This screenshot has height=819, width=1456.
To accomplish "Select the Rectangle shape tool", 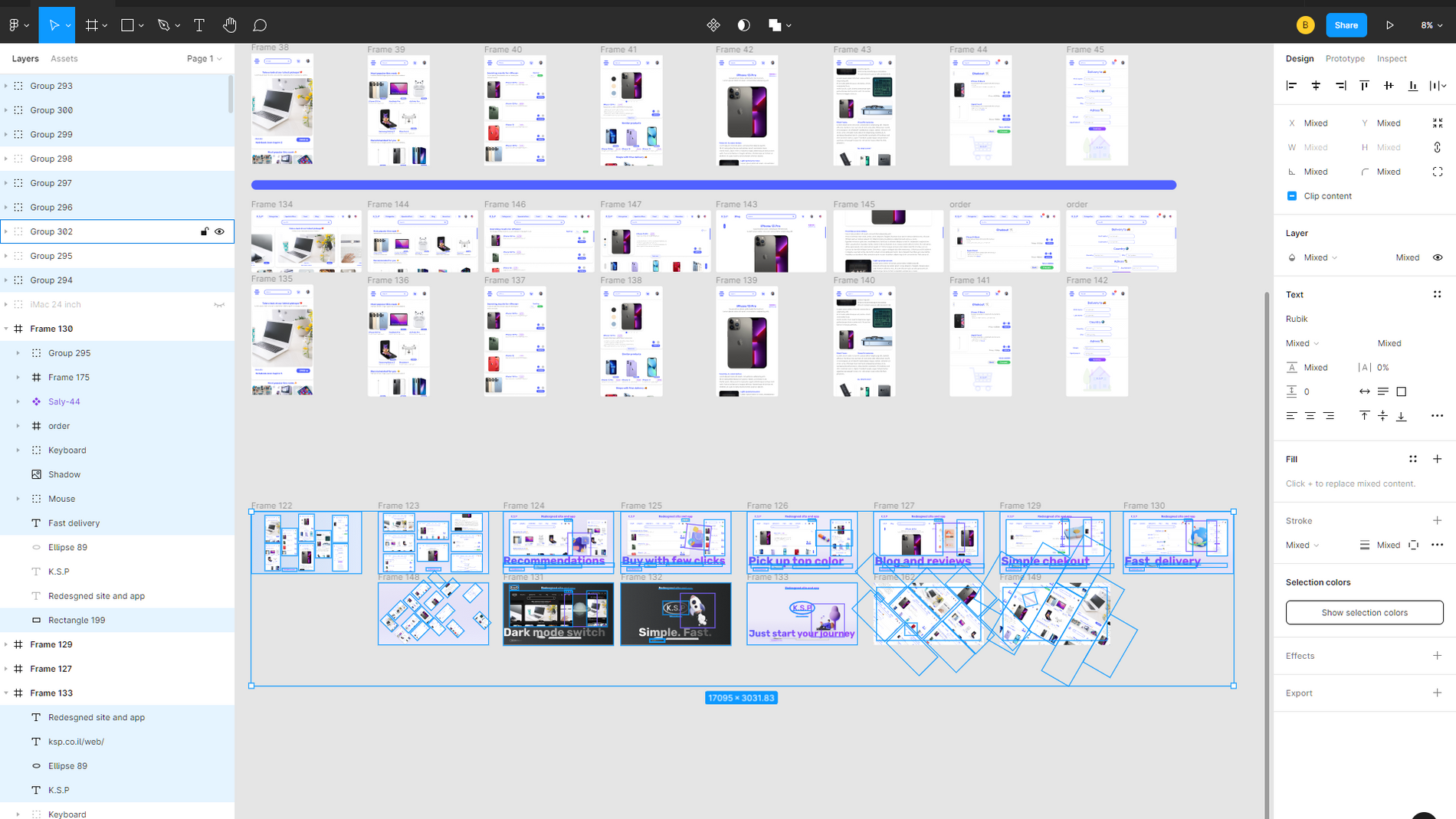I will (127, 25).
